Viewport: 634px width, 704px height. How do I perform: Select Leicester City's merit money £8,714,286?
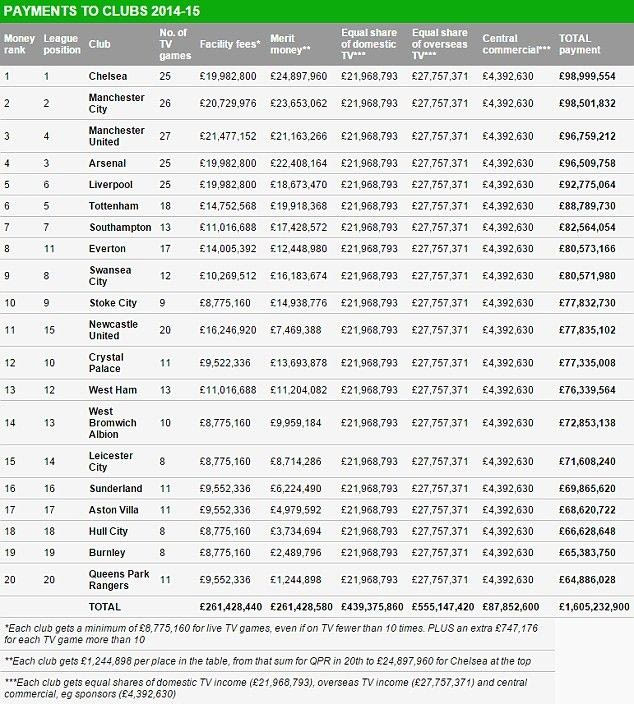pos(296,463)
